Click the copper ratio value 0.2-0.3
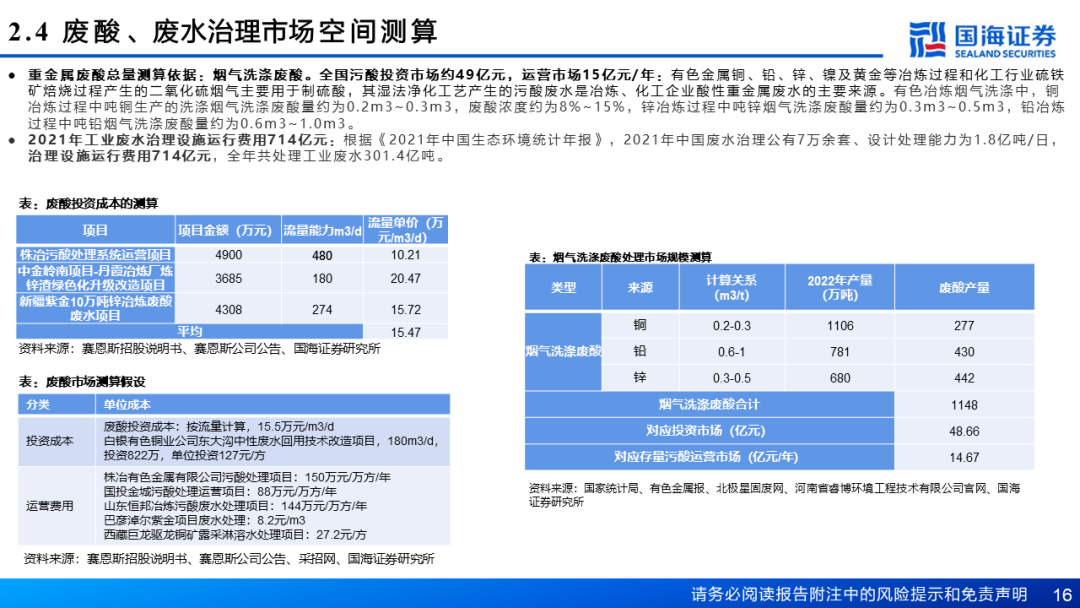This screenshot has width=1080, height=608. pos(731,326)
